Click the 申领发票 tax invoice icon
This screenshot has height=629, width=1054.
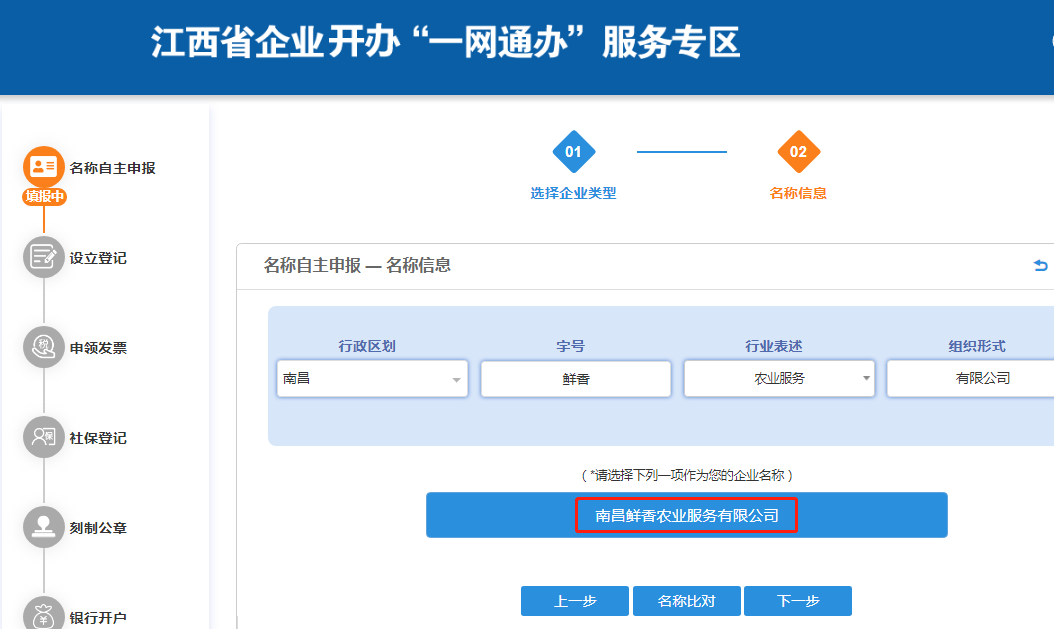(43, 347)
